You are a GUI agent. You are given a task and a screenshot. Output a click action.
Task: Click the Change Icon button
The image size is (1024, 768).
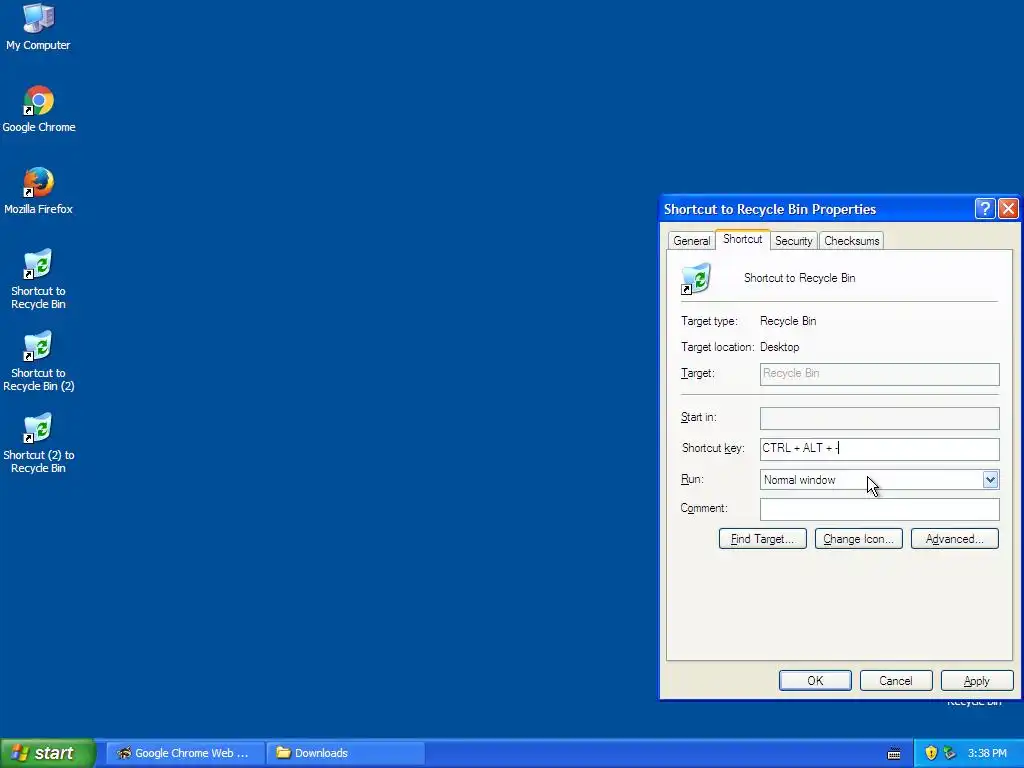coord(859,539)
